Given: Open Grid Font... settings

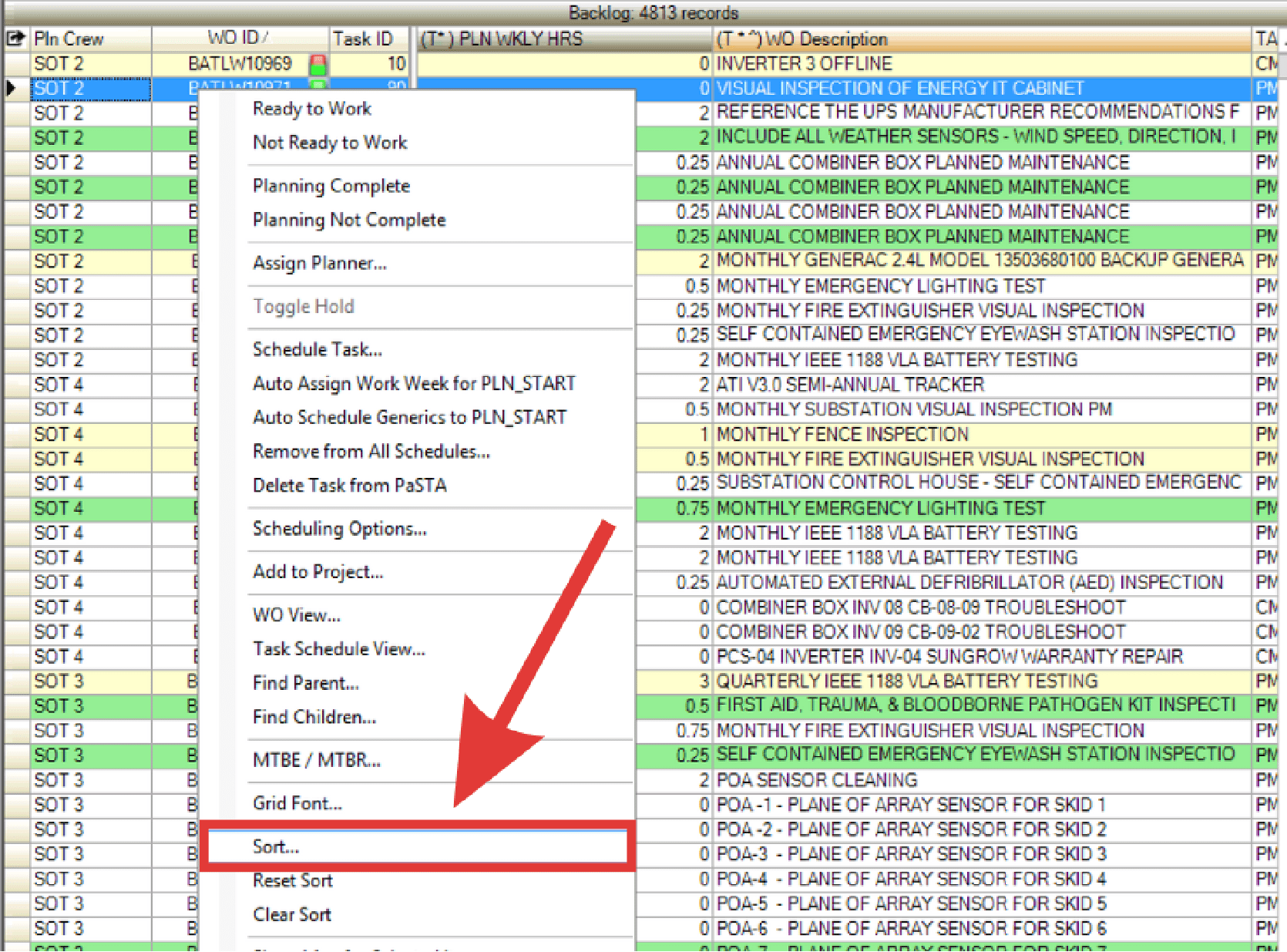Looking at the screenshot, I should click(297, 803).
